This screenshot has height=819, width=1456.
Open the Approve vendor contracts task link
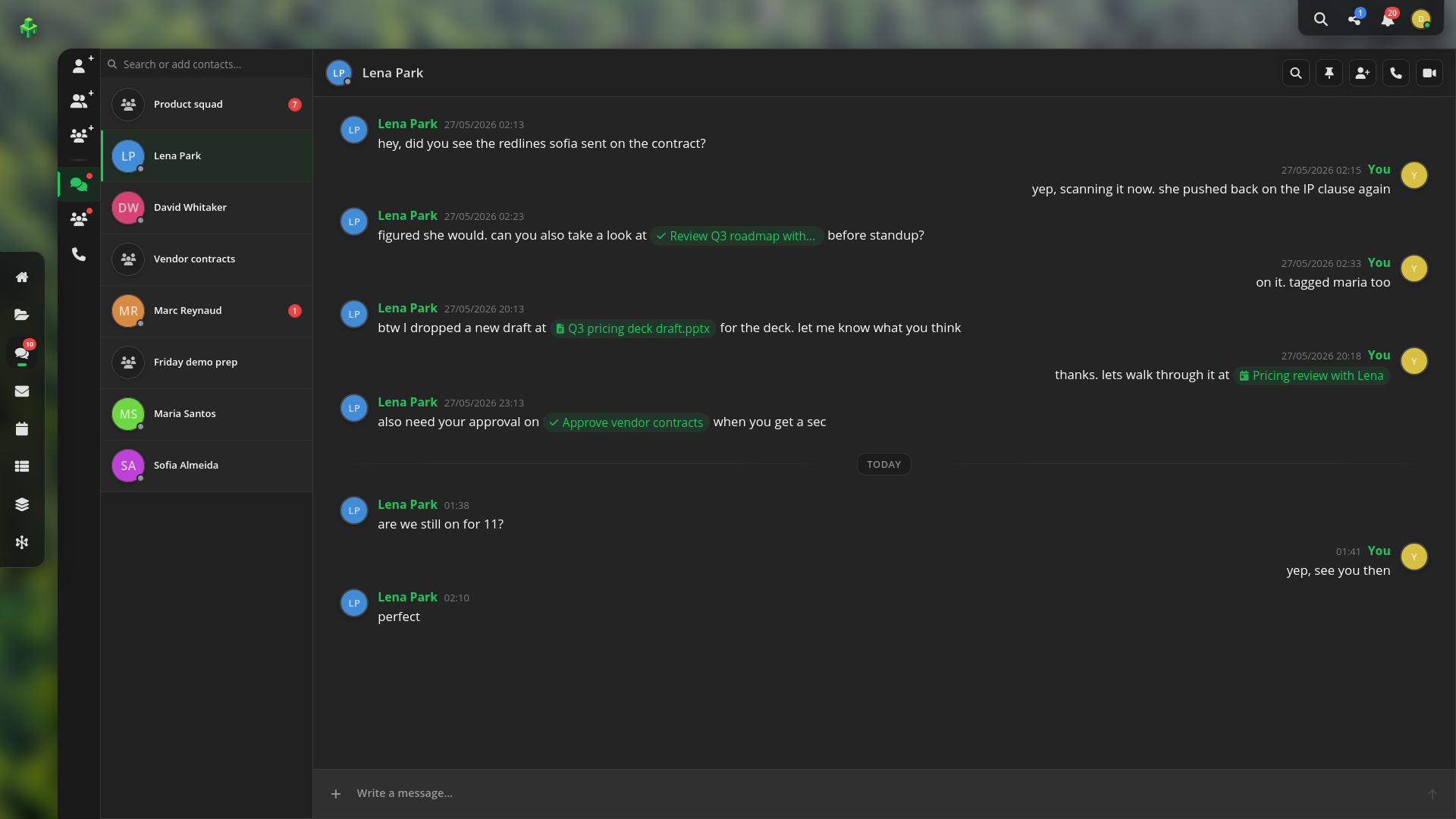pos(626,422)
